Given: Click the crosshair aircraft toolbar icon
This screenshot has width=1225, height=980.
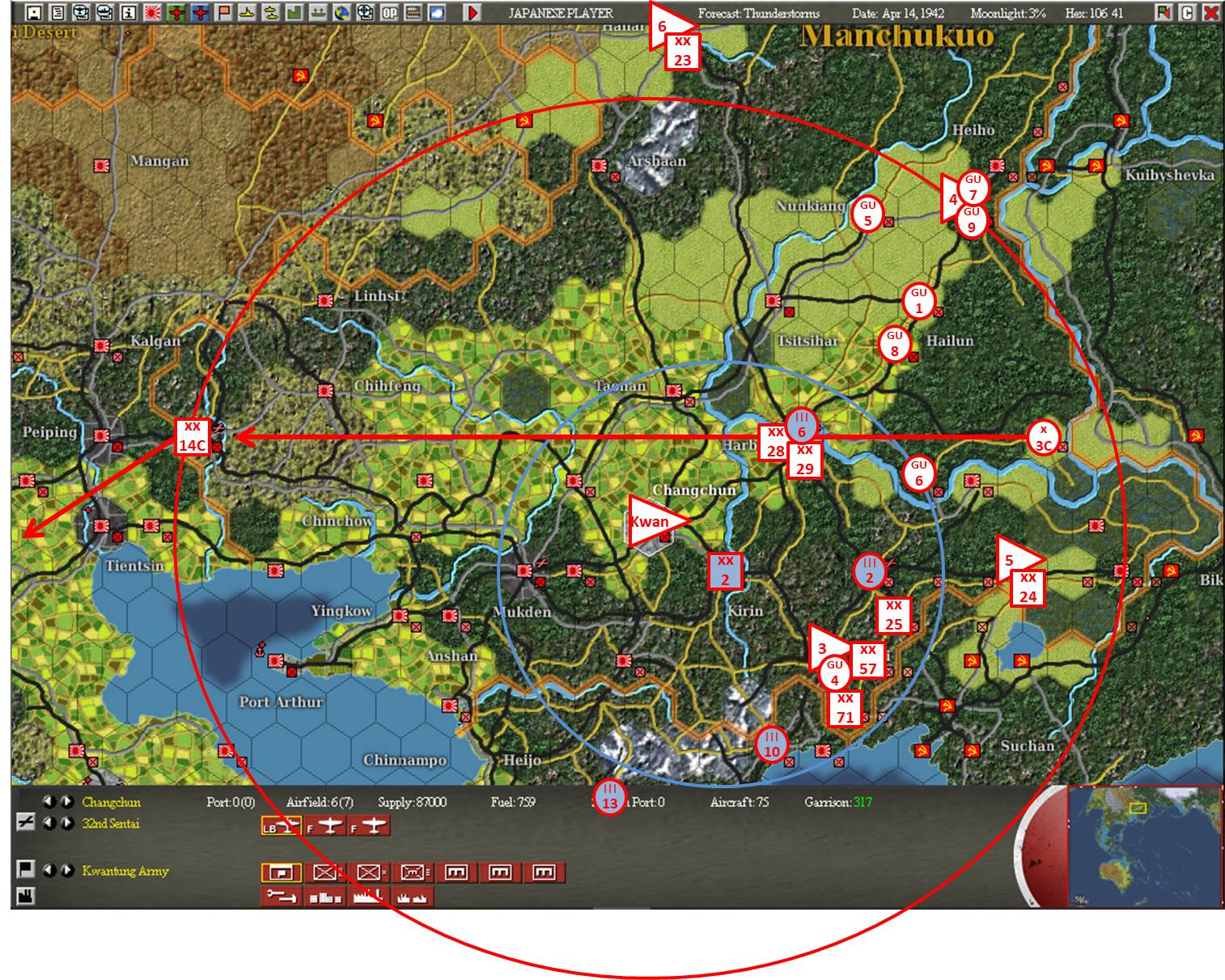Looking at the screenshot, I should [366, 12].
